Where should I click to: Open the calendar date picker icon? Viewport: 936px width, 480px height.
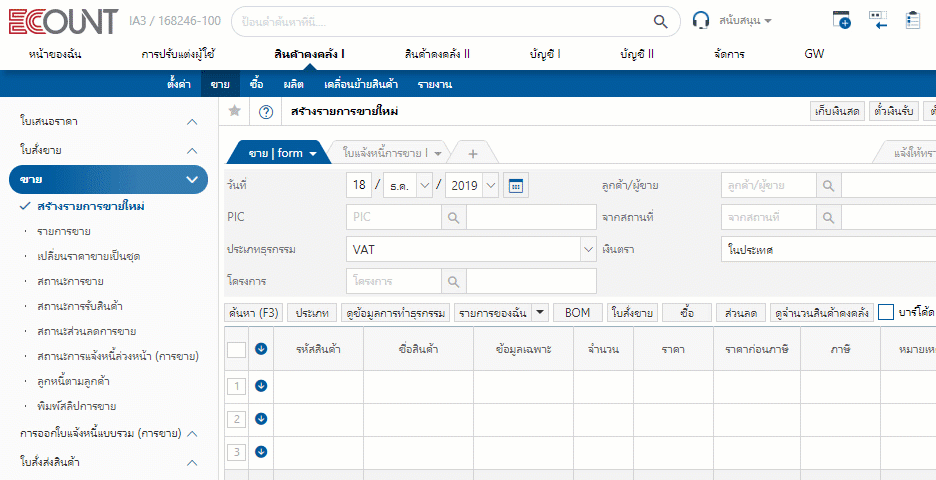pos(516,185)
